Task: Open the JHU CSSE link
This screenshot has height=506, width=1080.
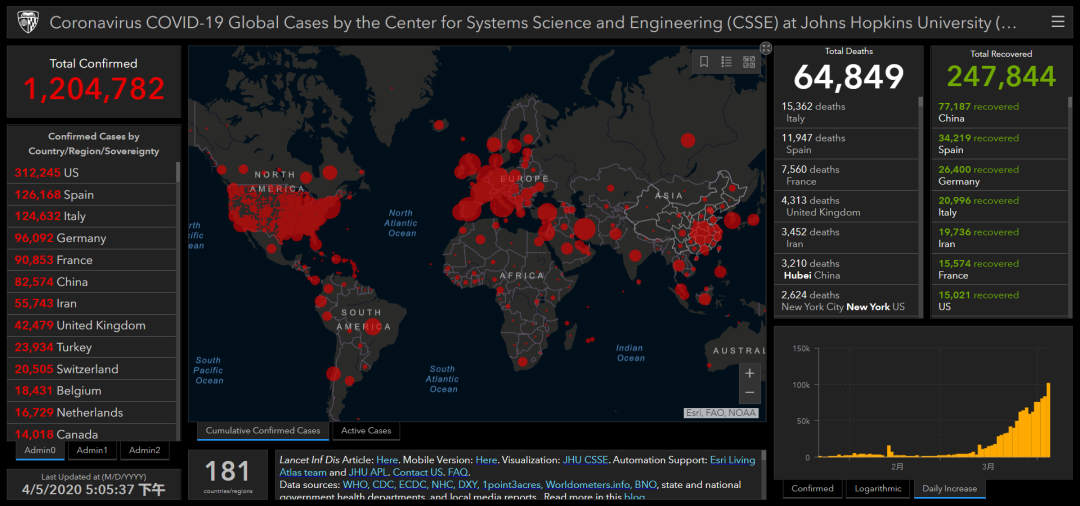Action: pos(585,460)
